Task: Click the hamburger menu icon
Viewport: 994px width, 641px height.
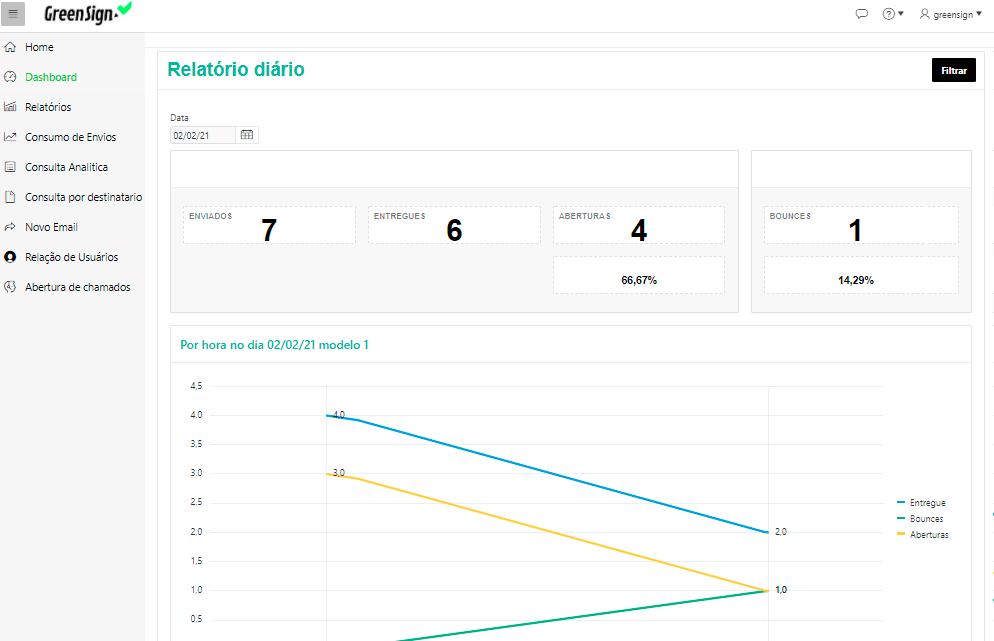Action: [x=13, y=14]
